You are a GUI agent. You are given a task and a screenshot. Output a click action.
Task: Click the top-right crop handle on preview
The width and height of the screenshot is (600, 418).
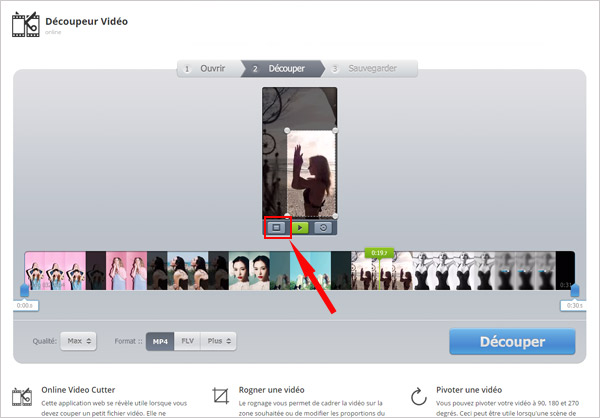[334, 130]
